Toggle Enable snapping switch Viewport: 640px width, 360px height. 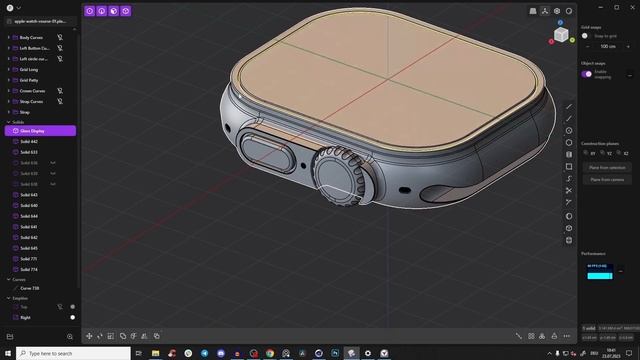point(587,74)
